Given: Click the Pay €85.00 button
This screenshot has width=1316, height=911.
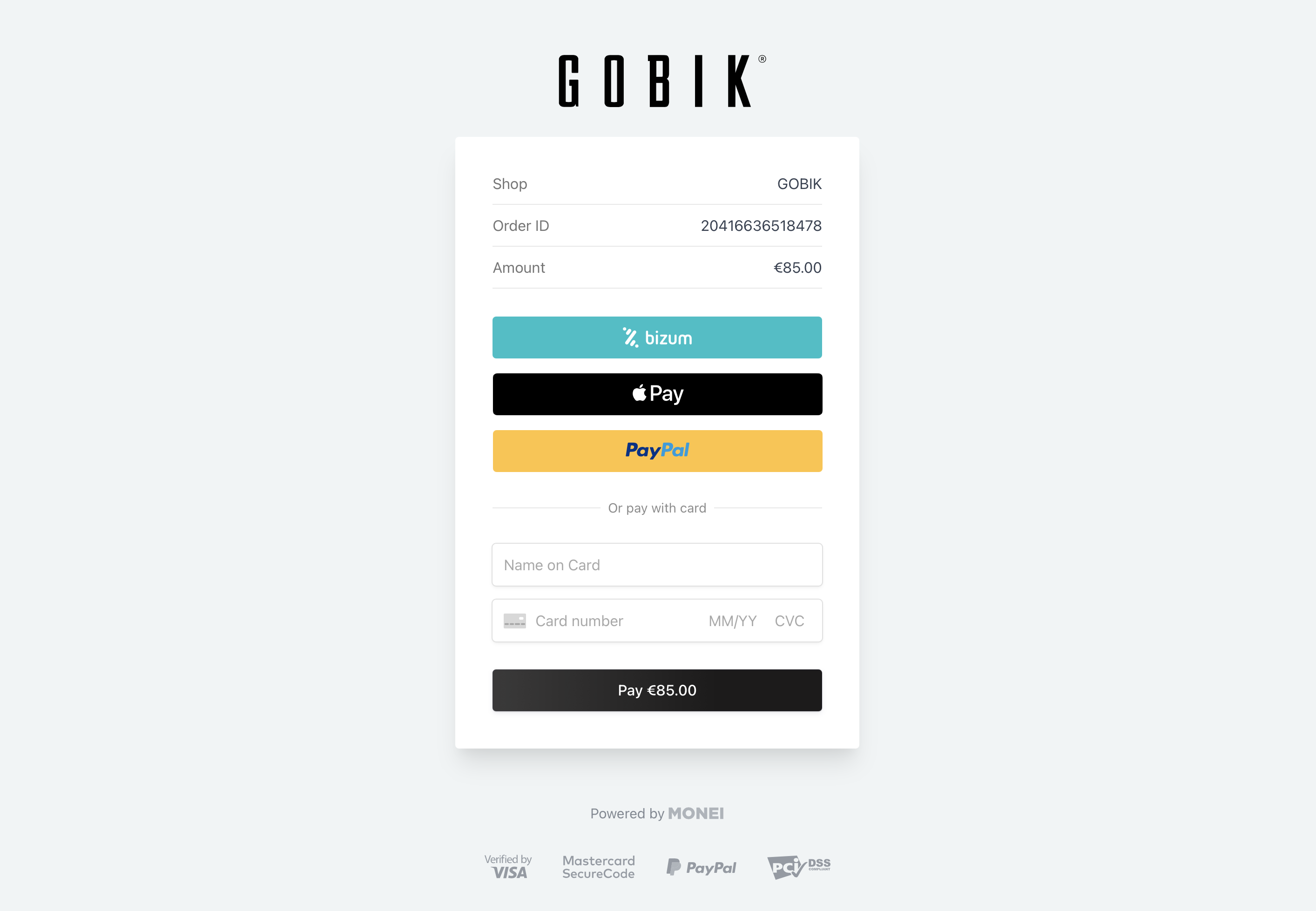Looking at the screenshot, I should pos(658,689).
